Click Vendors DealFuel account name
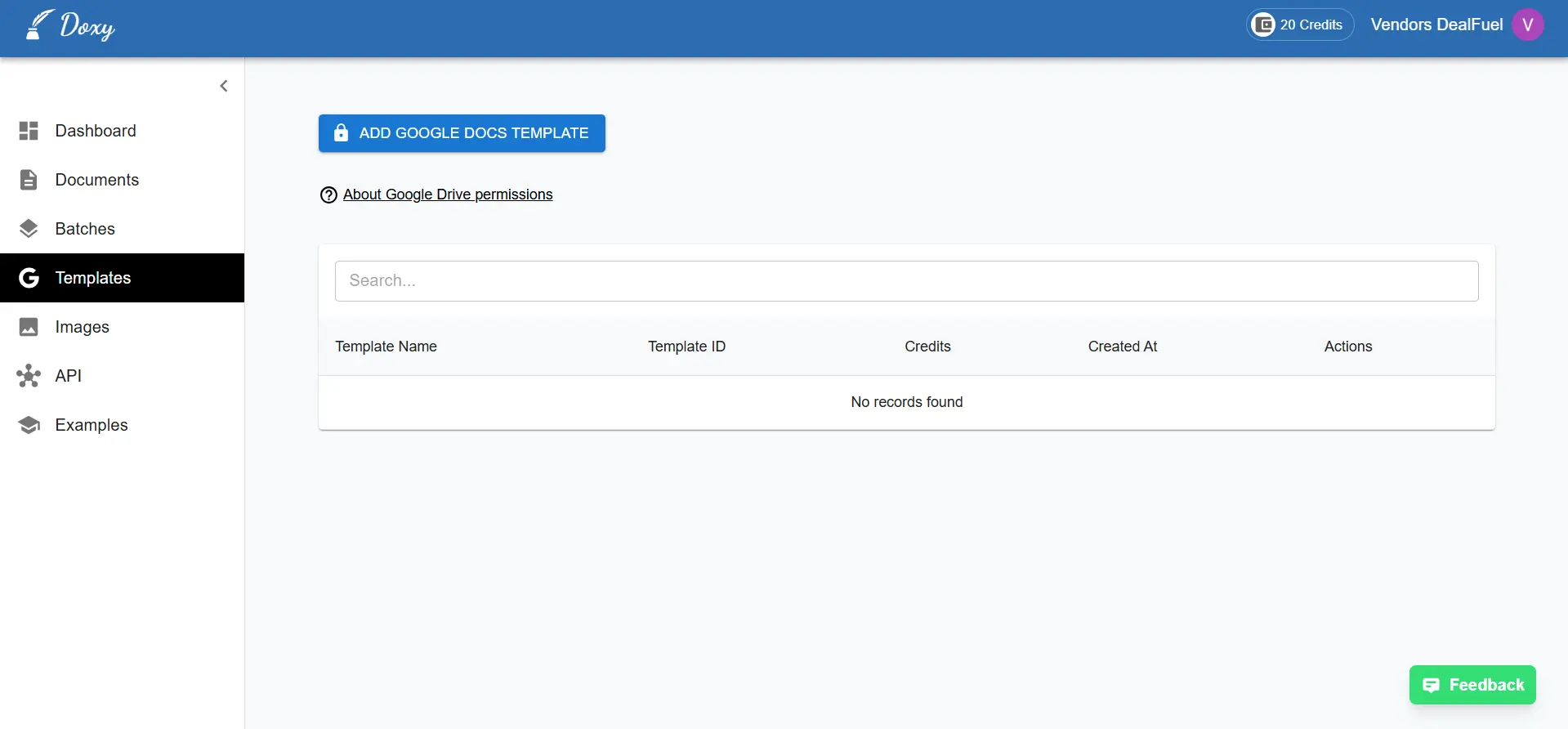The width and height of the screenshot is (1568, 729). tap(1436, 25)
